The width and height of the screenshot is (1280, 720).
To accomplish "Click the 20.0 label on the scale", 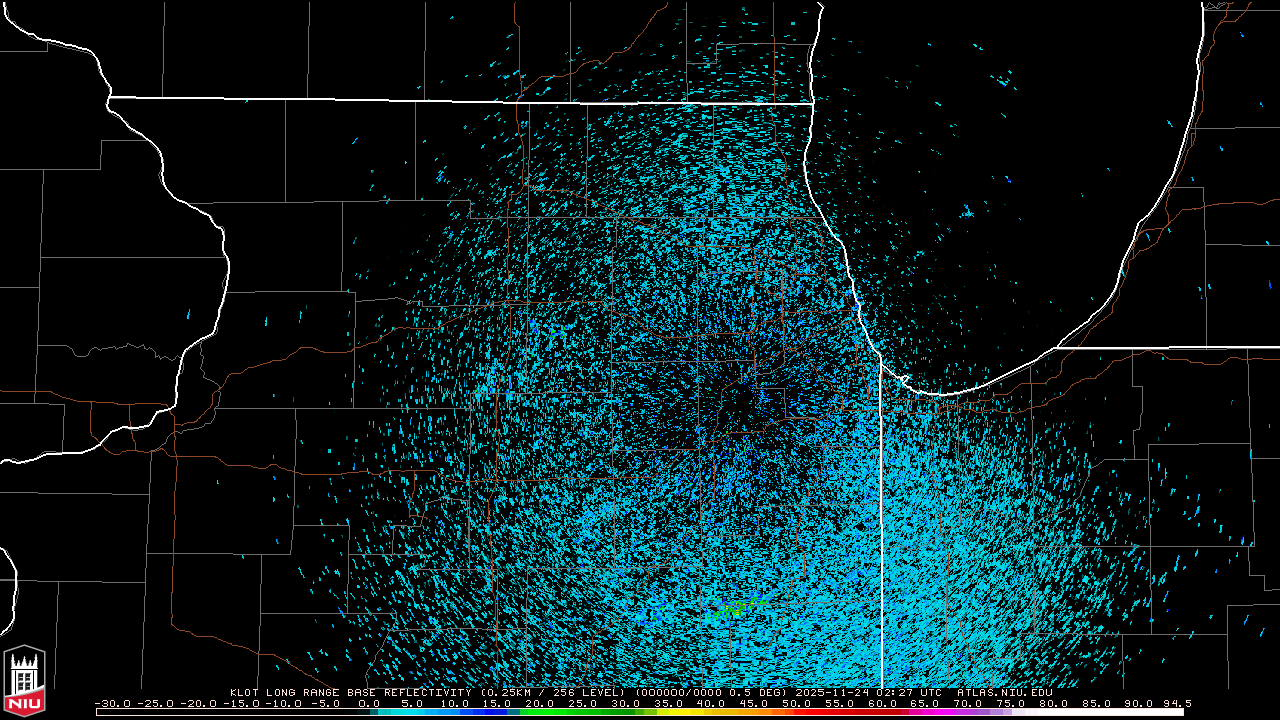I will point(540,703).
